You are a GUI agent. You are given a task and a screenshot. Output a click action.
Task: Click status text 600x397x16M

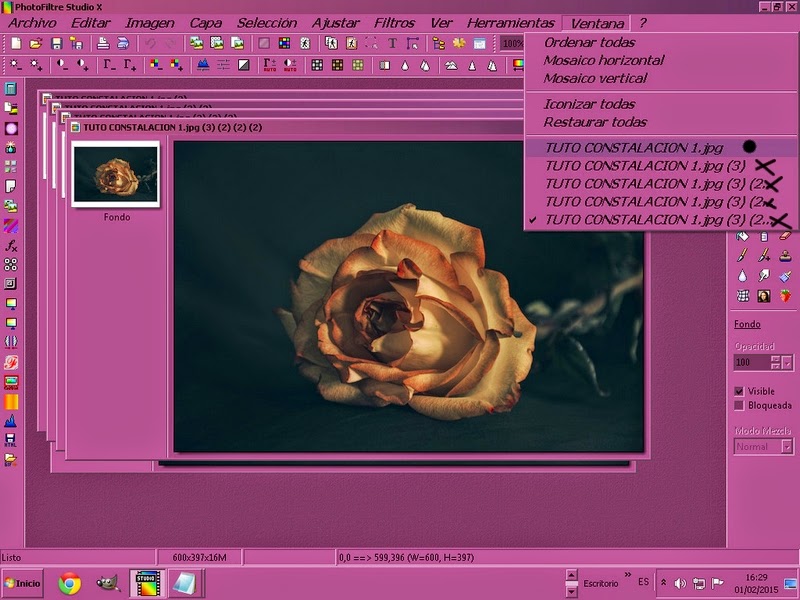(199, 558)
